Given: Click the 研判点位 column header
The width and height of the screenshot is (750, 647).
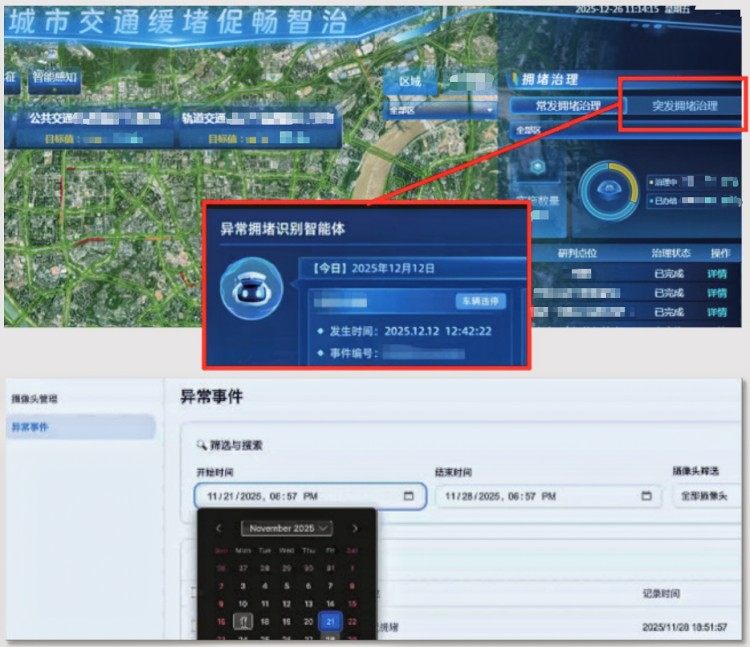Looking at the screenshot, I should point(577,253).
